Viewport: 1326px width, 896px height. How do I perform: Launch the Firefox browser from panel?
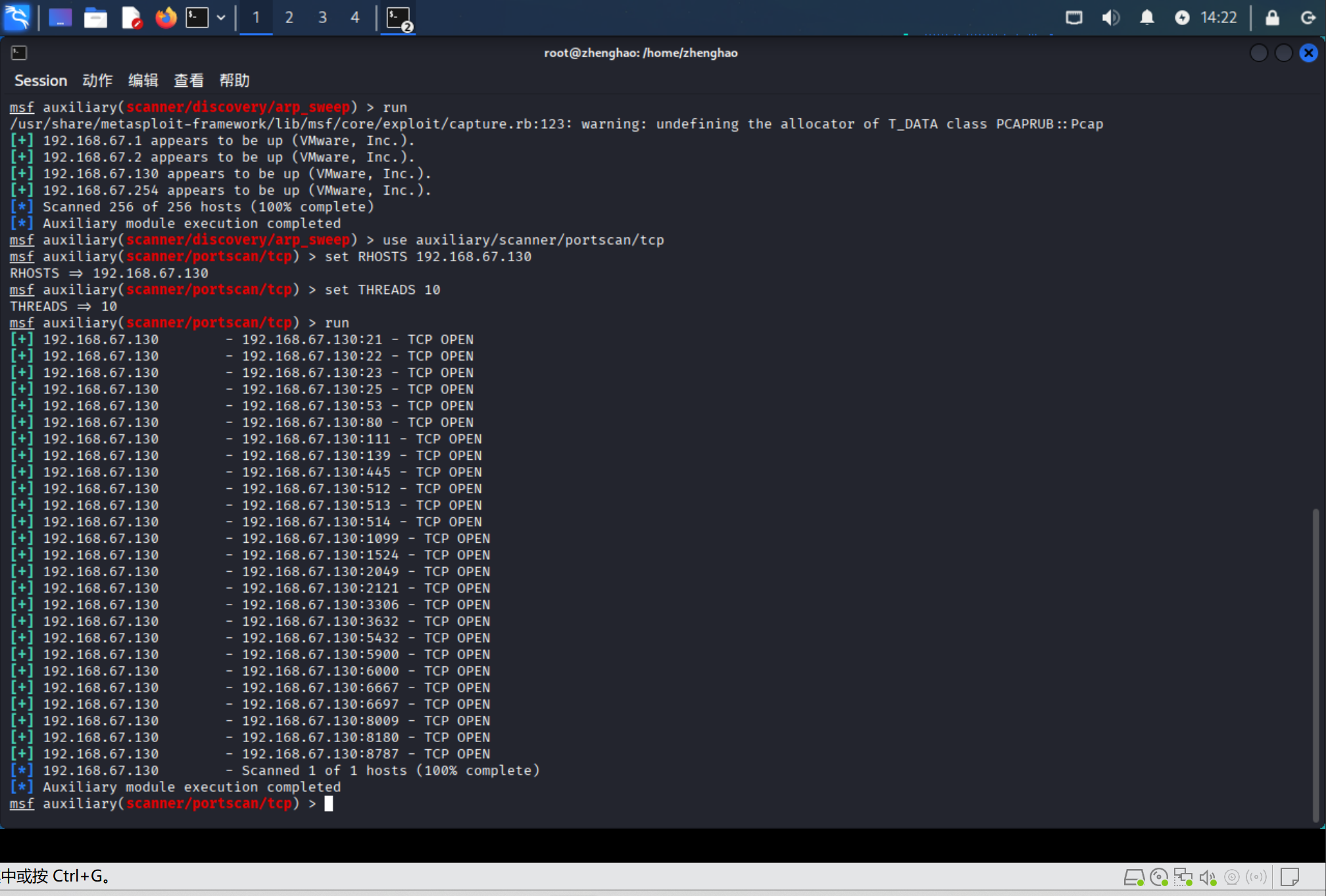coord(166,17)
